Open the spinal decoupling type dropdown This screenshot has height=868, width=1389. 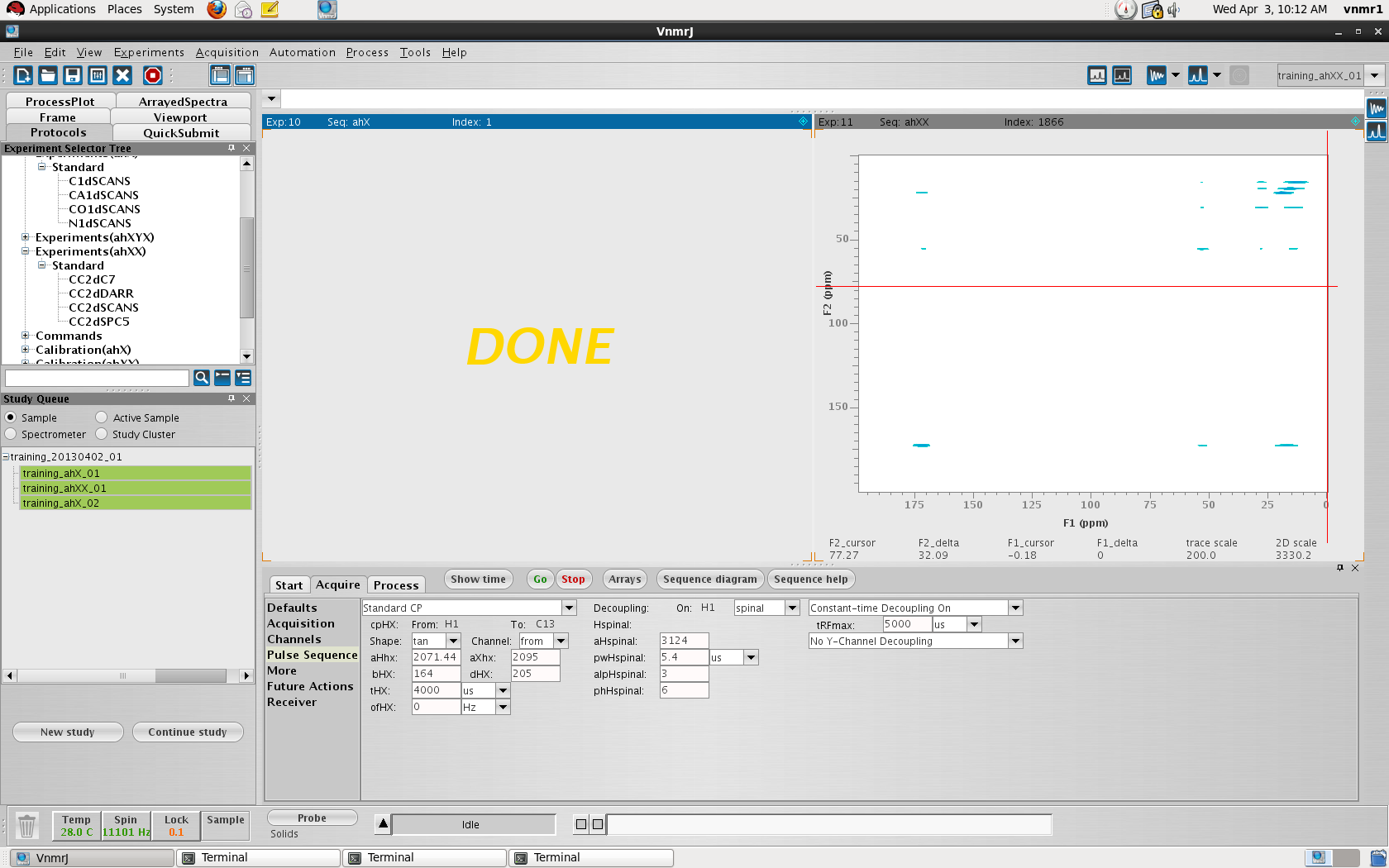click(791, 608)
